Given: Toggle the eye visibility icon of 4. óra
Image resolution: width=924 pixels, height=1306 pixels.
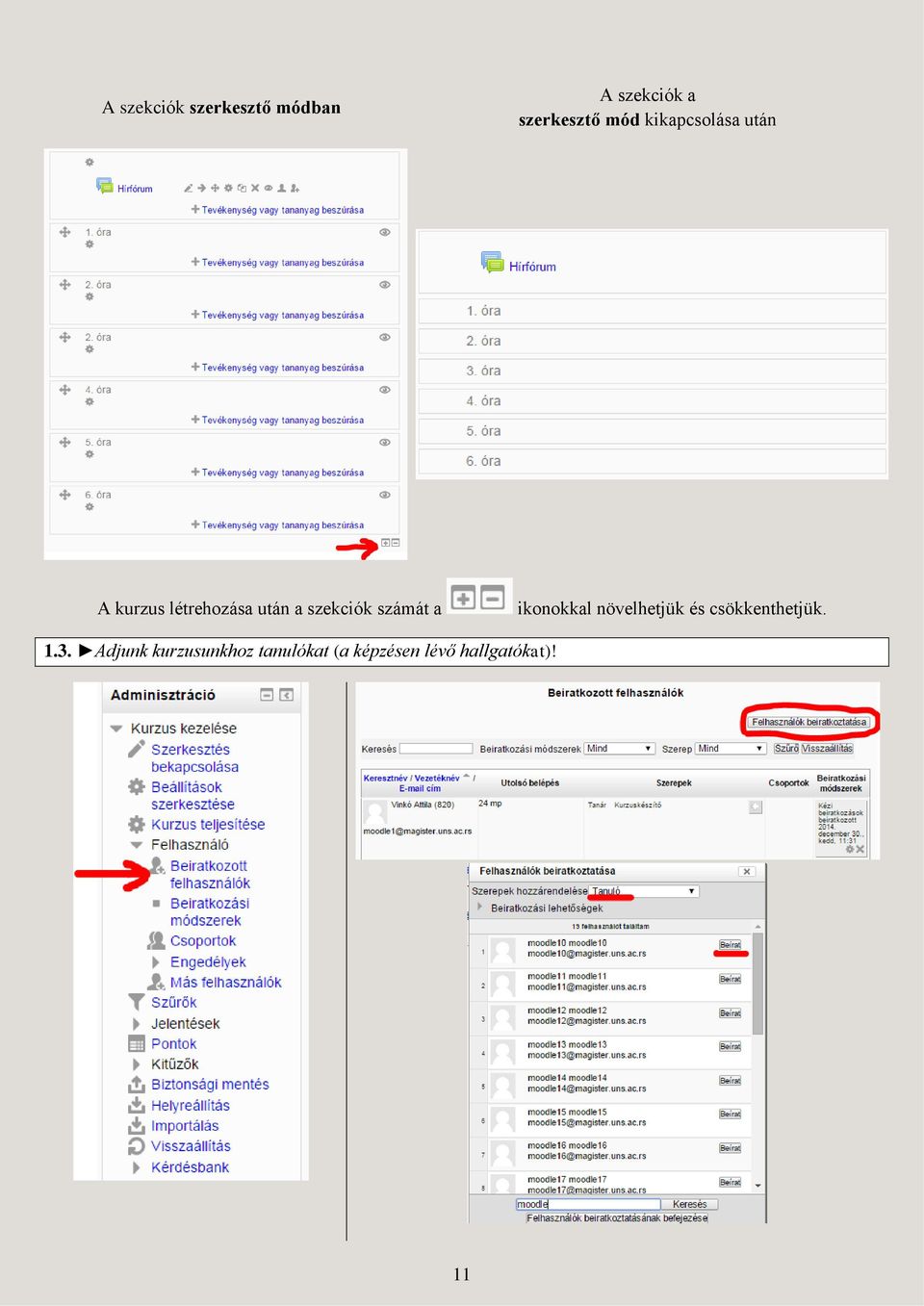Looking at the screenshot, I should tap(385, 390).
